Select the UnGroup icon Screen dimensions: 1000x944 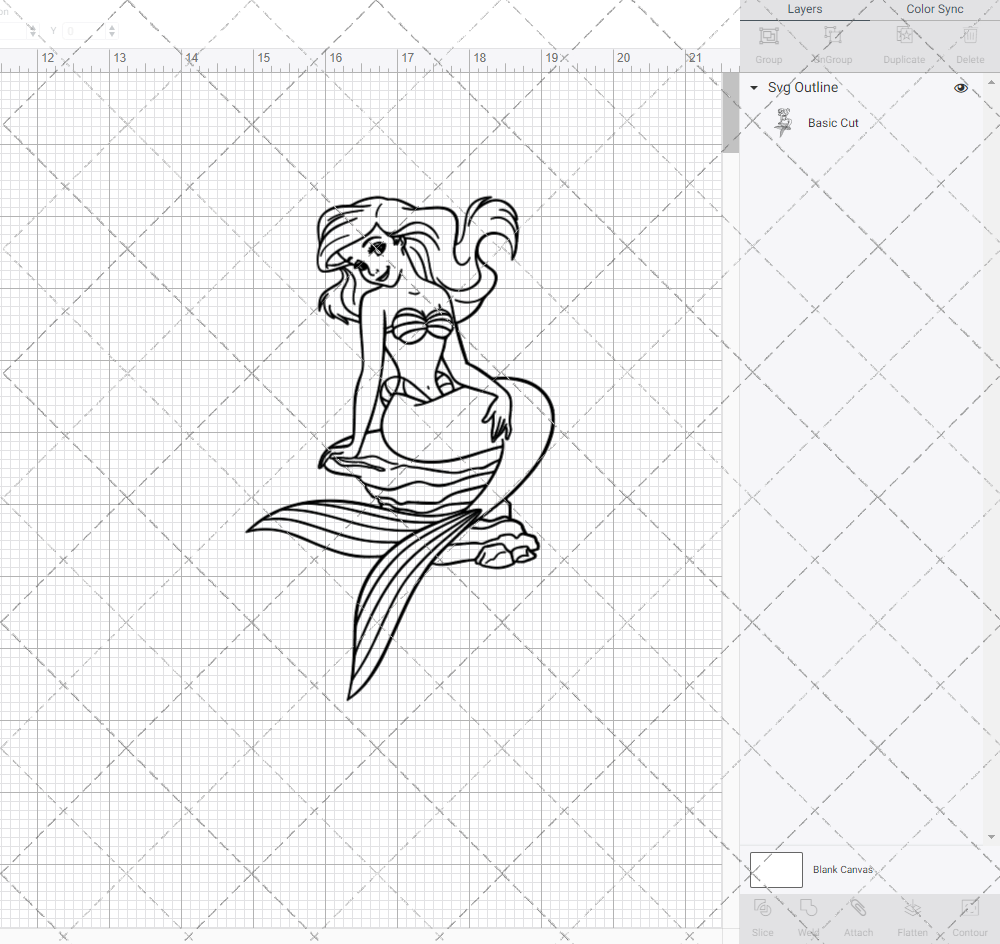[831, 42]
